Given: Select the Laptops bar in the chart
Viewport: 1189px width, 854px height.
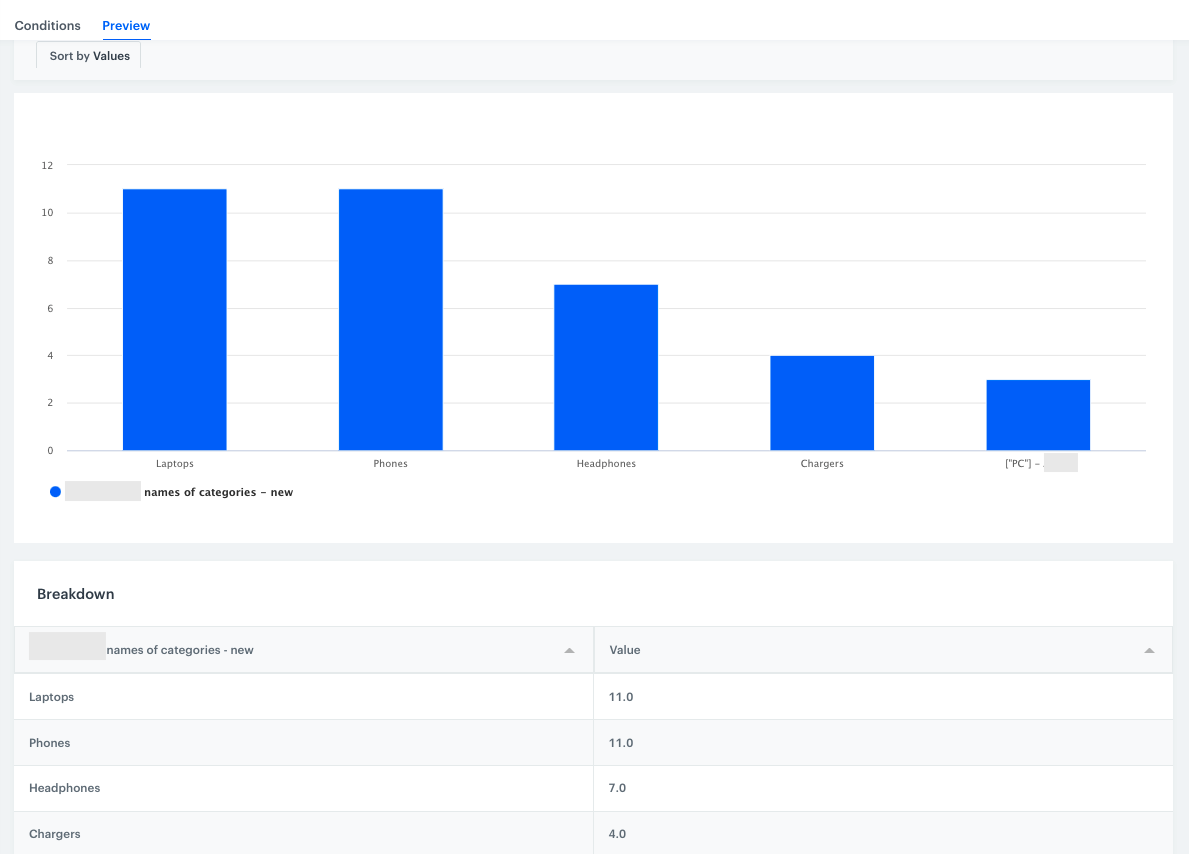Looking at the screenshot, I should [175, 320].
